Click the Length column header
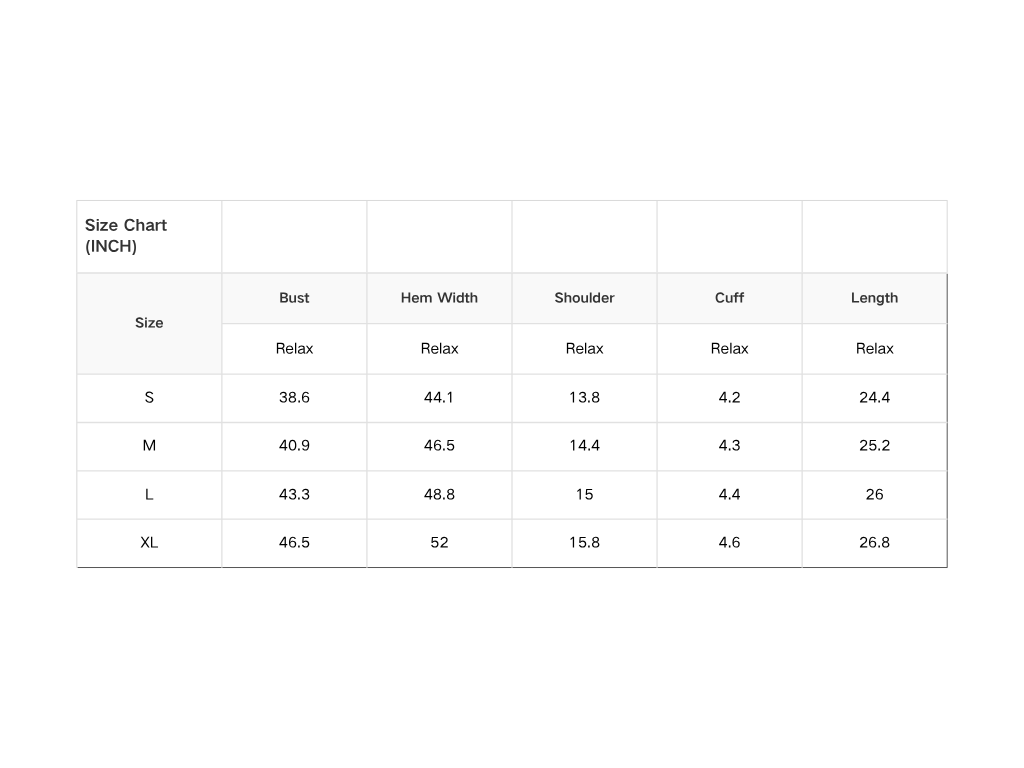1024x768 pixels. point(874,298)
